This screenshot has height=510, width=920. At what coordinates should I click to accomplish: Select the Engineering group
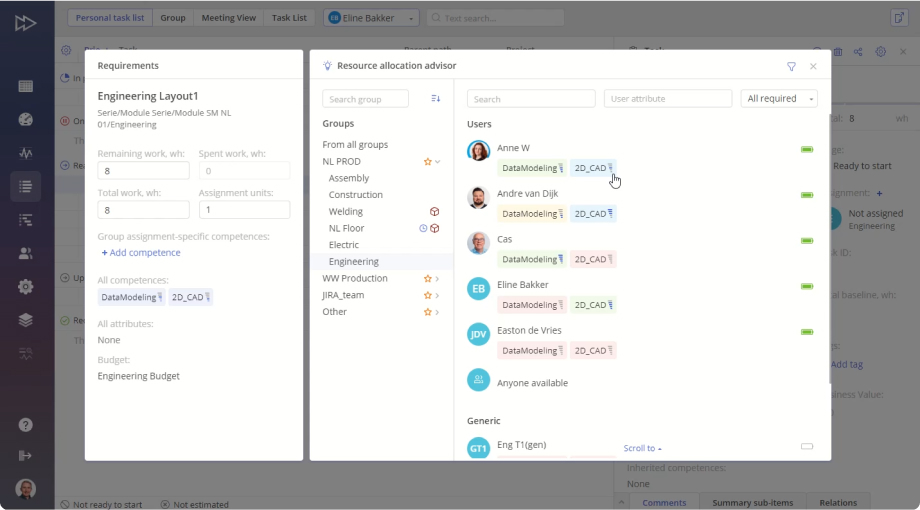(x=354, y=262)
